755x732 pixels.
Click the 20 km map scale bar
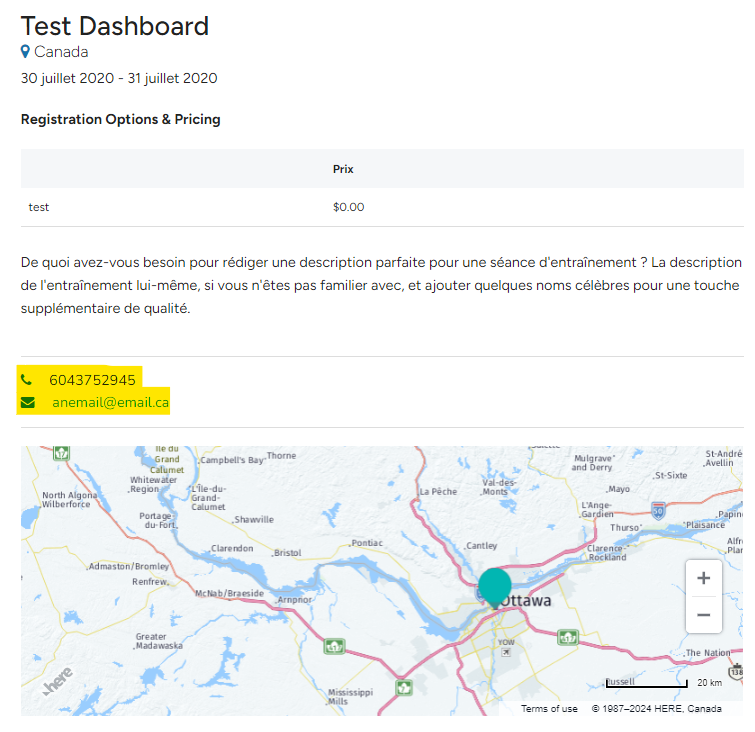coord(646,685)
